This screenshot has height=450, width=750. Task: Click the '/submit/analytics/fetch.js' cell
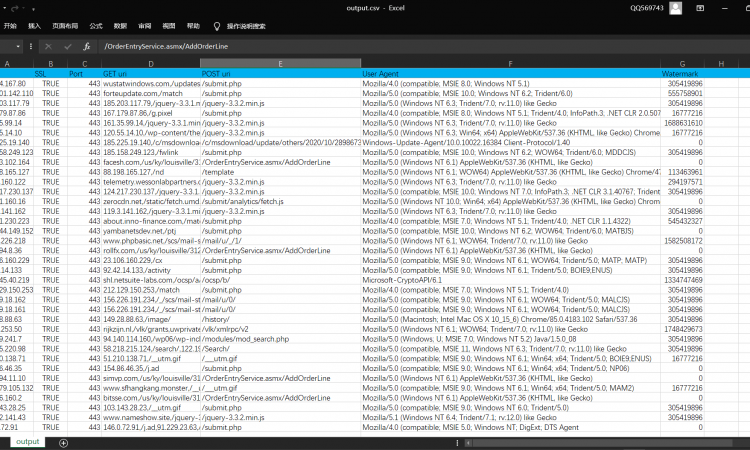280,201
